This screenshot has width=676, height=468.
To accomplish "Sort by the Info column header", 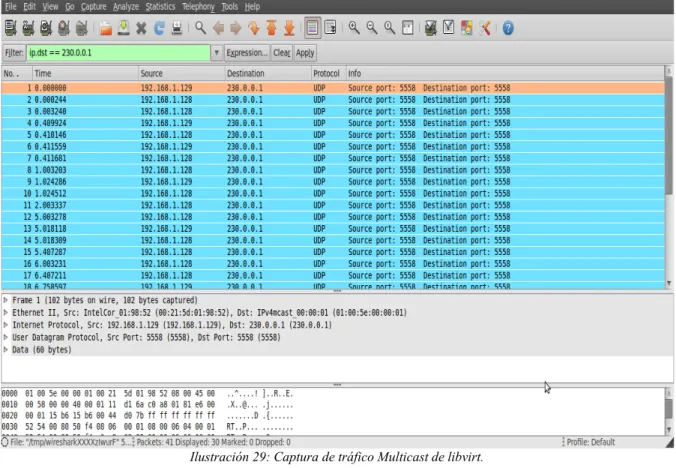I will [505, 74].
